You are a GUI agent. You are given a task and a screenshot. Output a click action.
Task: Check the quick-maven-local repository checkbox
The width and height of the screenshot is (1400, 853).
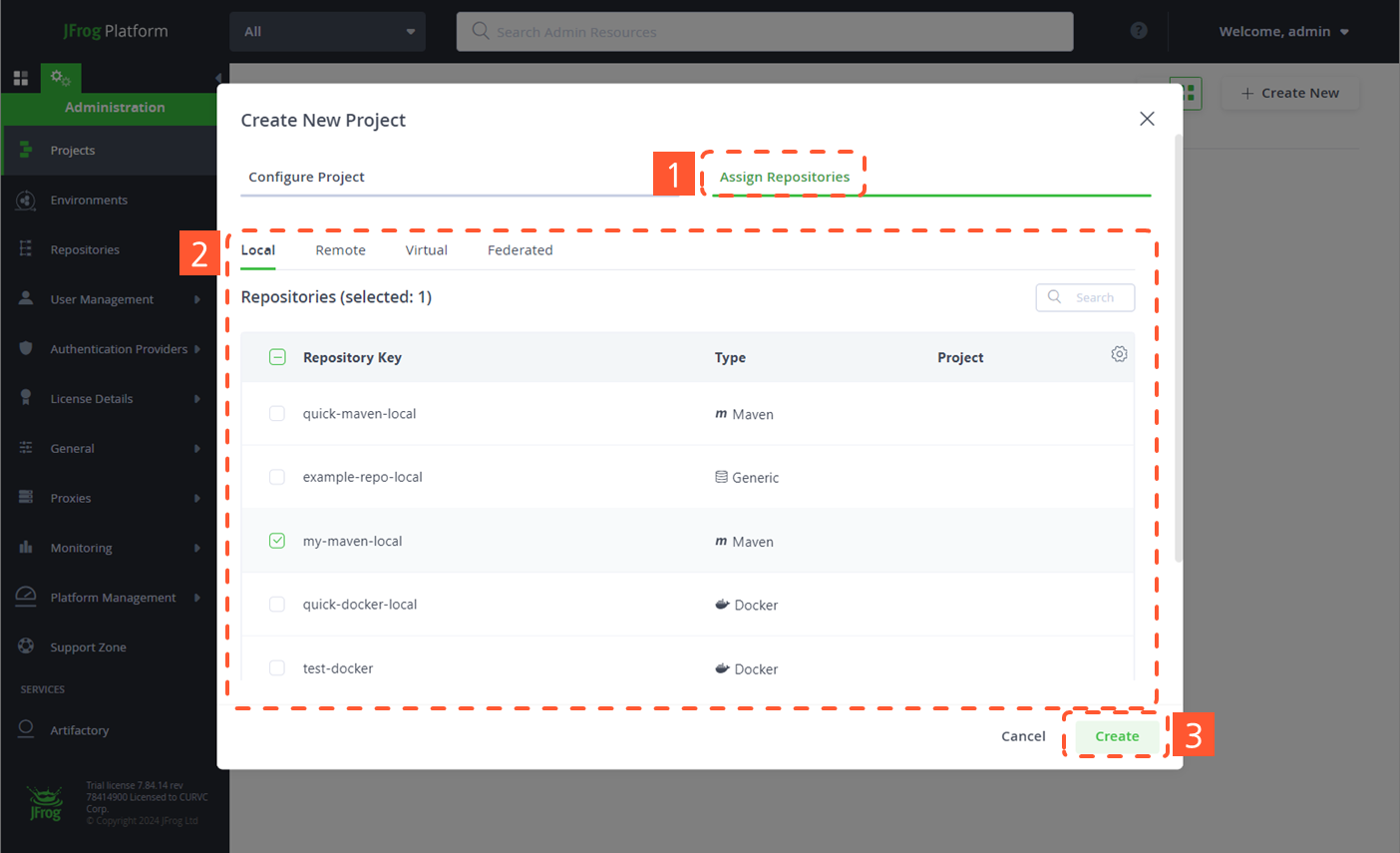click(x=277, y=413)
